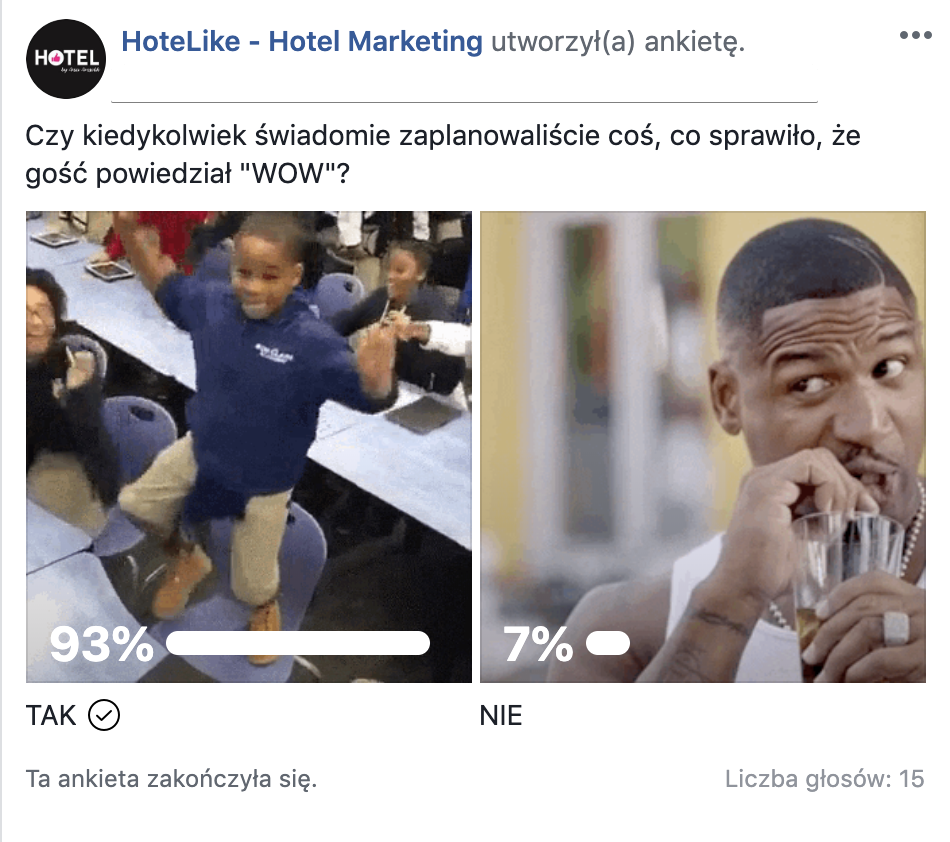Click 'utworzył(a) ankietę' header text

click(618, 42)
